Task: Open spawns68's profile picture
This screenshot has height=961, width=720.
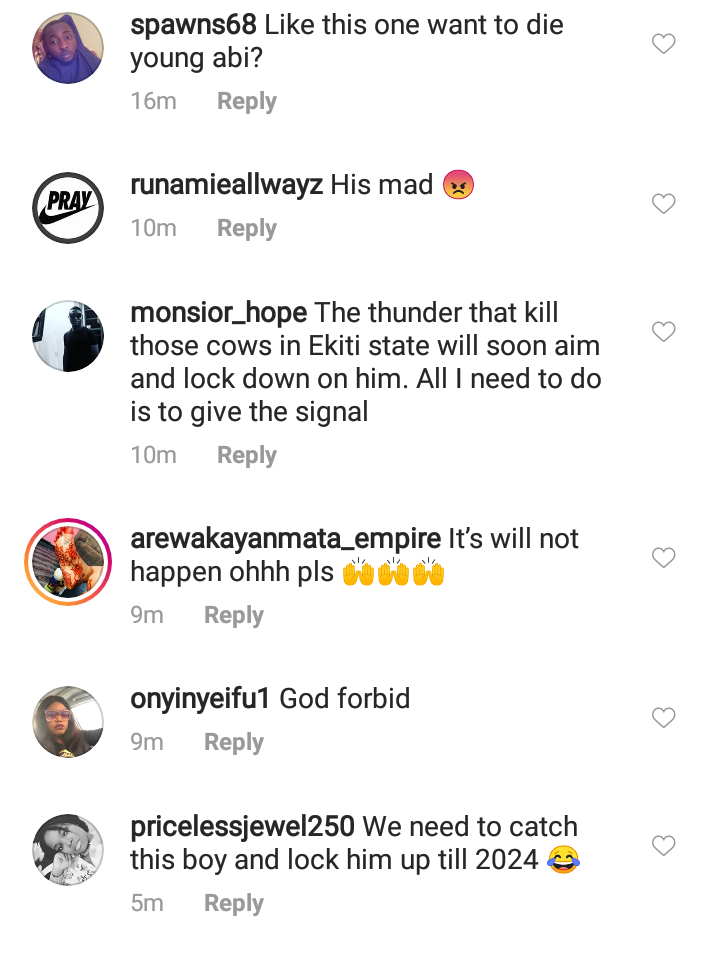Action: (x=68, y=48)
